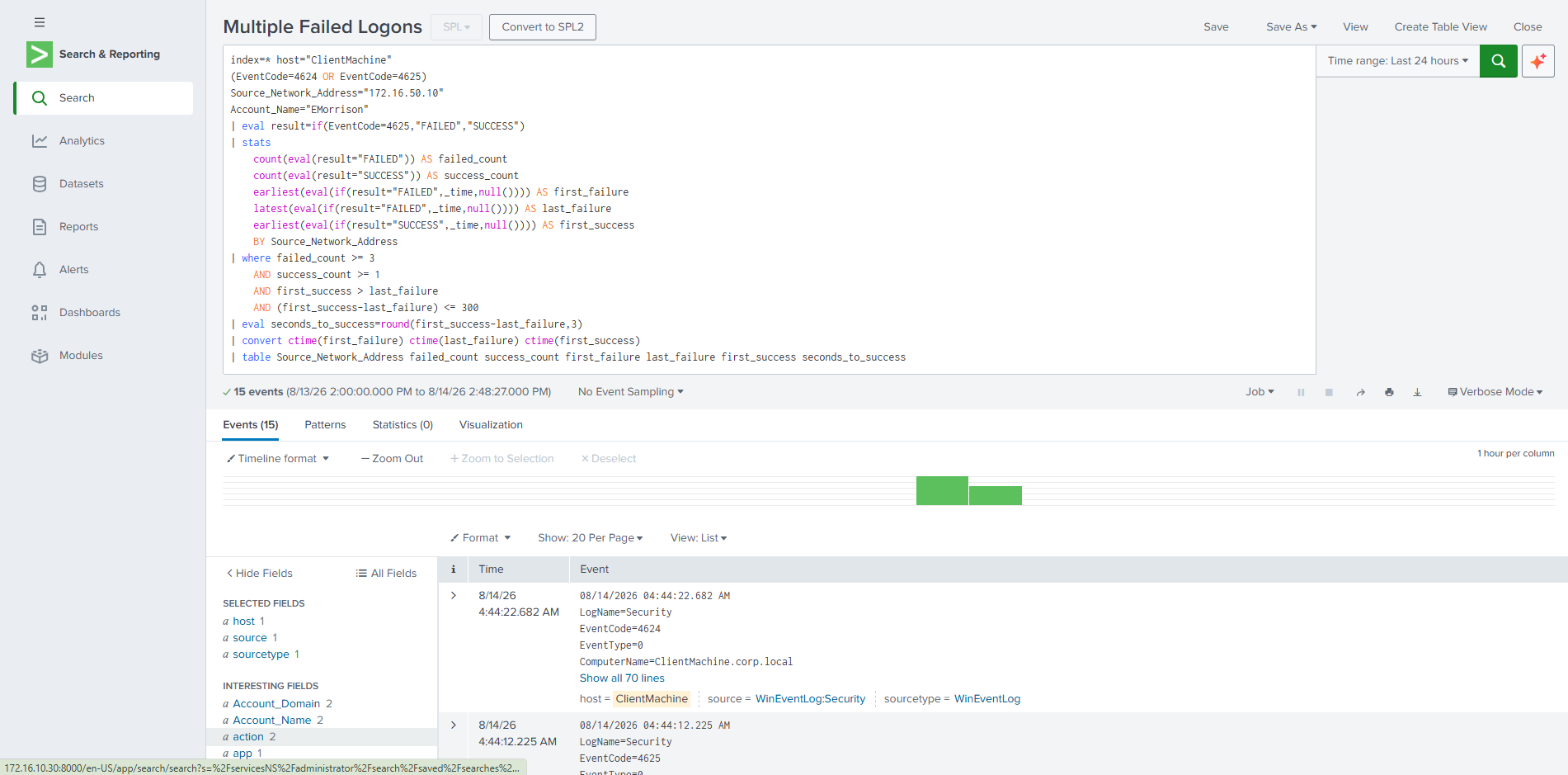Open Time range Last 24 hours picker
The height and width of the screenshot is (775, 1568).
1397,61
